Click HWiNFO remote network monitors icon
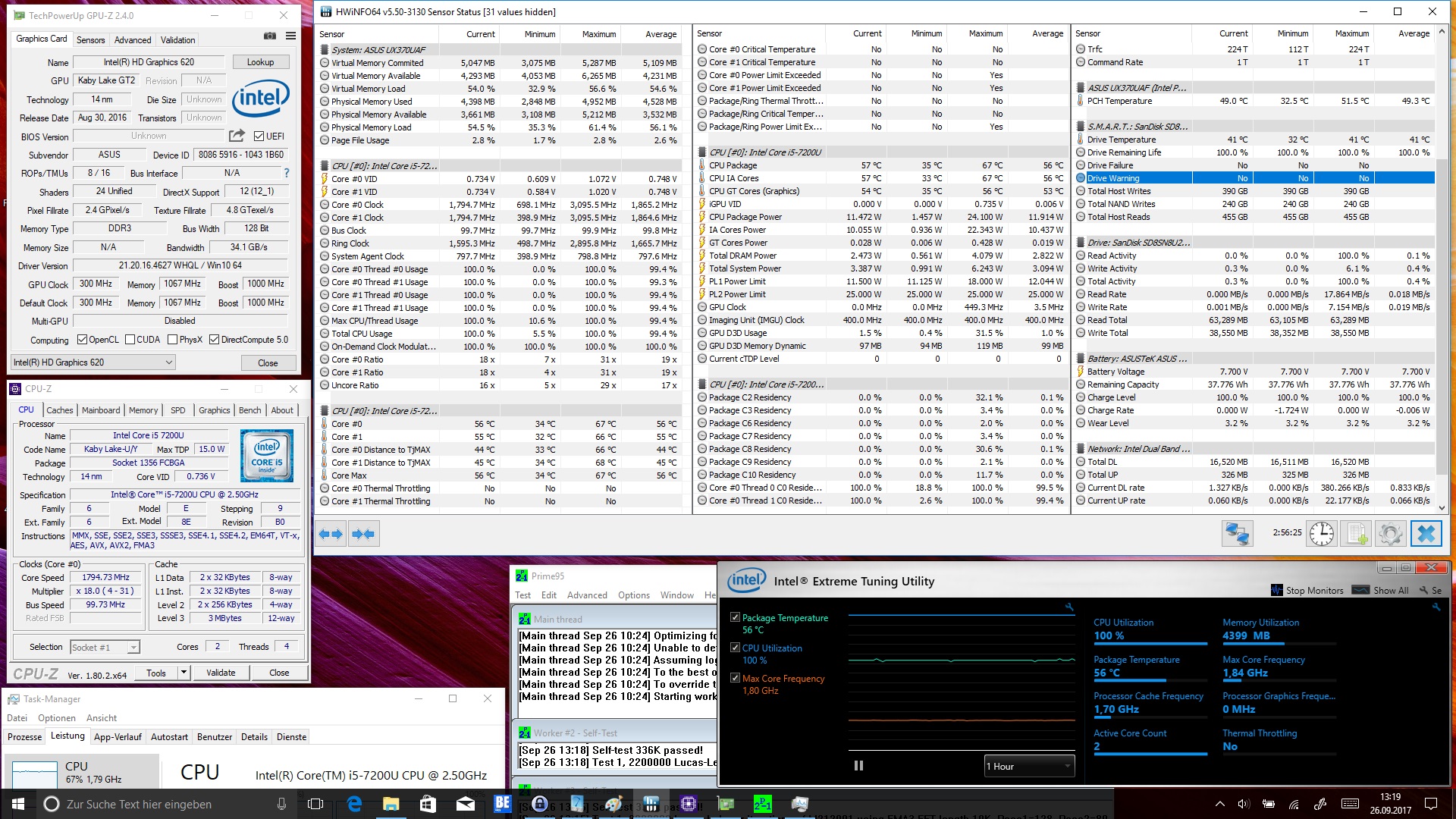This screenshot has width=1456, height=819. click(x=1237, y=533)
